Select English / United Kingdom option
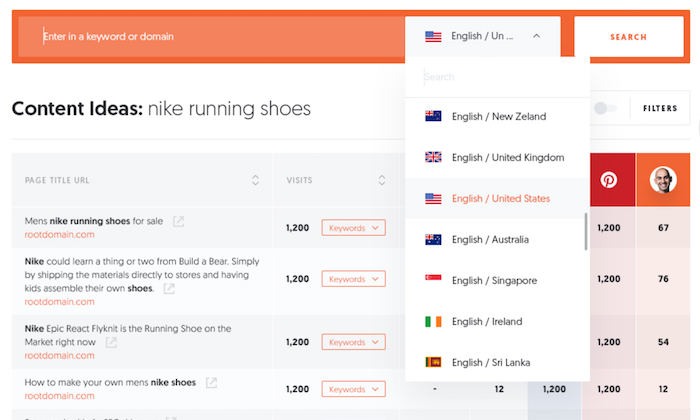Viewport: 700px width, 420px height. [497, 158]
